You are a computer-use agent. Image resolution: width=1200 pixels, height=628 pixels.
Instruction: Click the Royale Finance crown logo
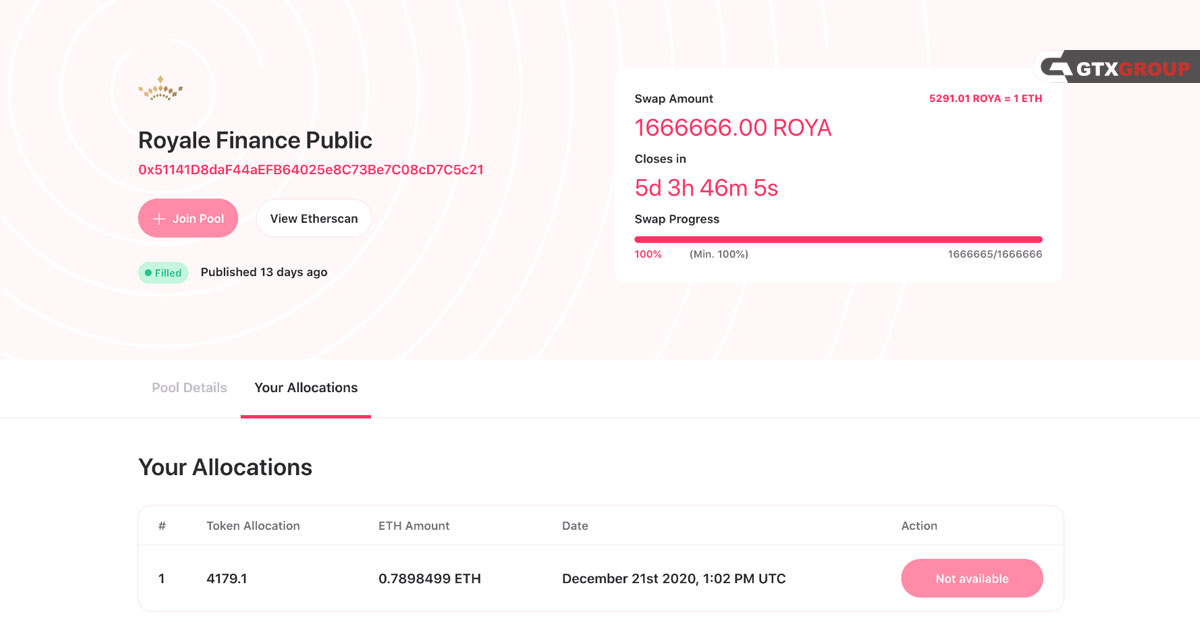point(160,90)
